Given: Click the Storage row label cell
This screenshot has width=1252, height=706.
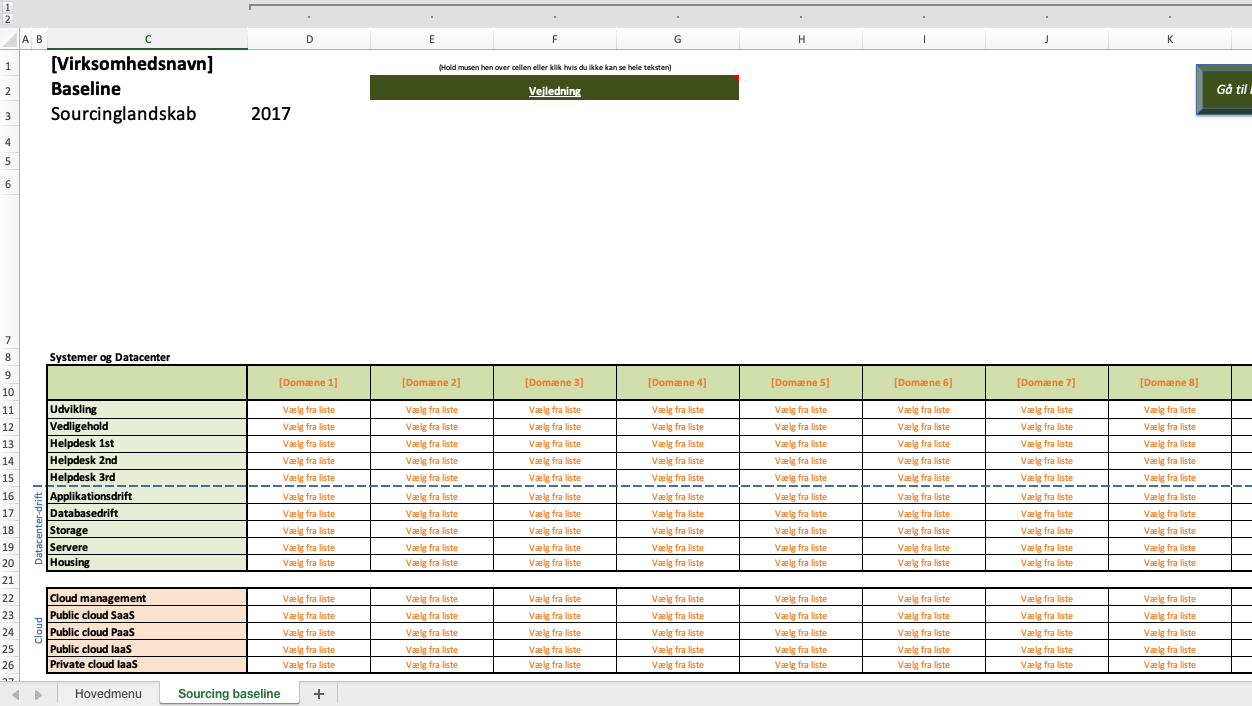Looking at the screenshot, I should click(146, 531).
